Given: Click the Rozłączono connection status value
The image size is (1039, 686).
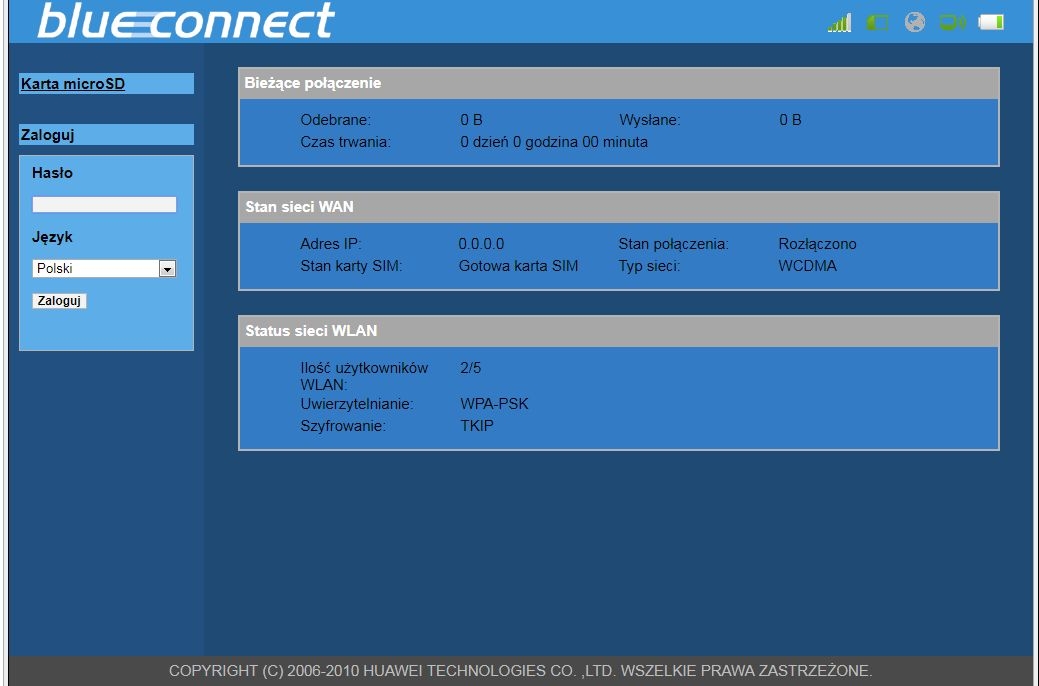Looking at the screenshot, I should point(817,244).
